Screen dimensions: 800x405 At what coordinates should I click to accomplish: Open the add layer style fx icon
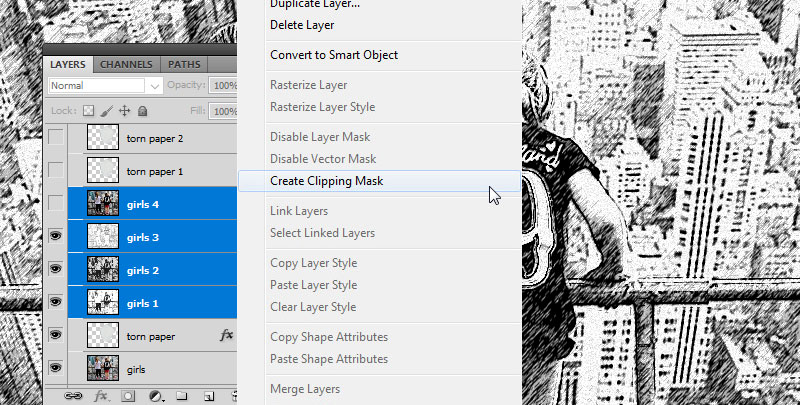pyautogui.click(x=101, y=396)
